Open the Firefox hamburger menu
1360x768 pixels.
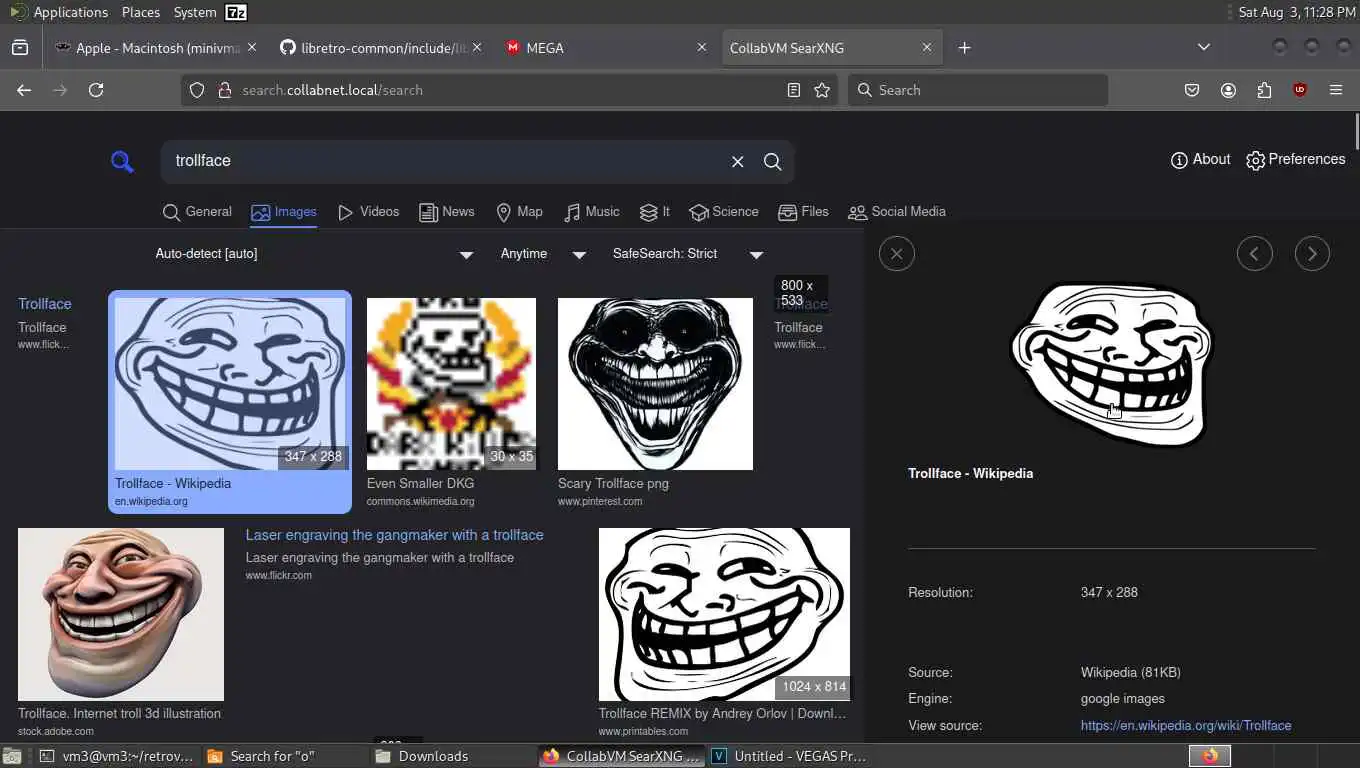point(1336,90)
